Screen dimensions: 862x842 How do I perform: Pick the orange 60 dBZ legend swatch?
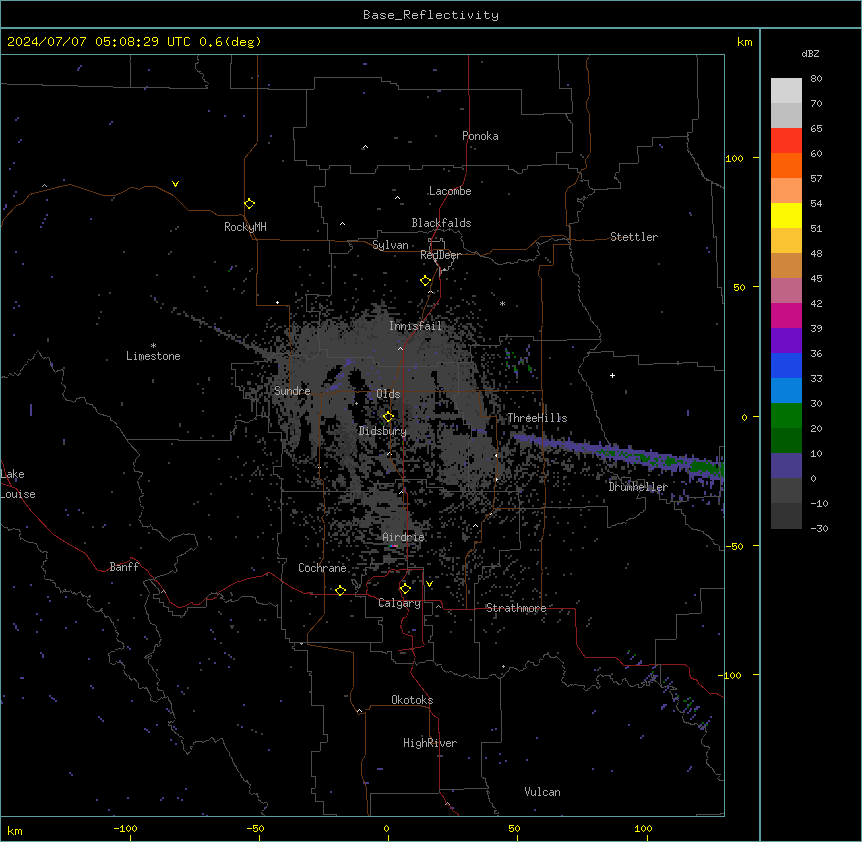[786, 165]
